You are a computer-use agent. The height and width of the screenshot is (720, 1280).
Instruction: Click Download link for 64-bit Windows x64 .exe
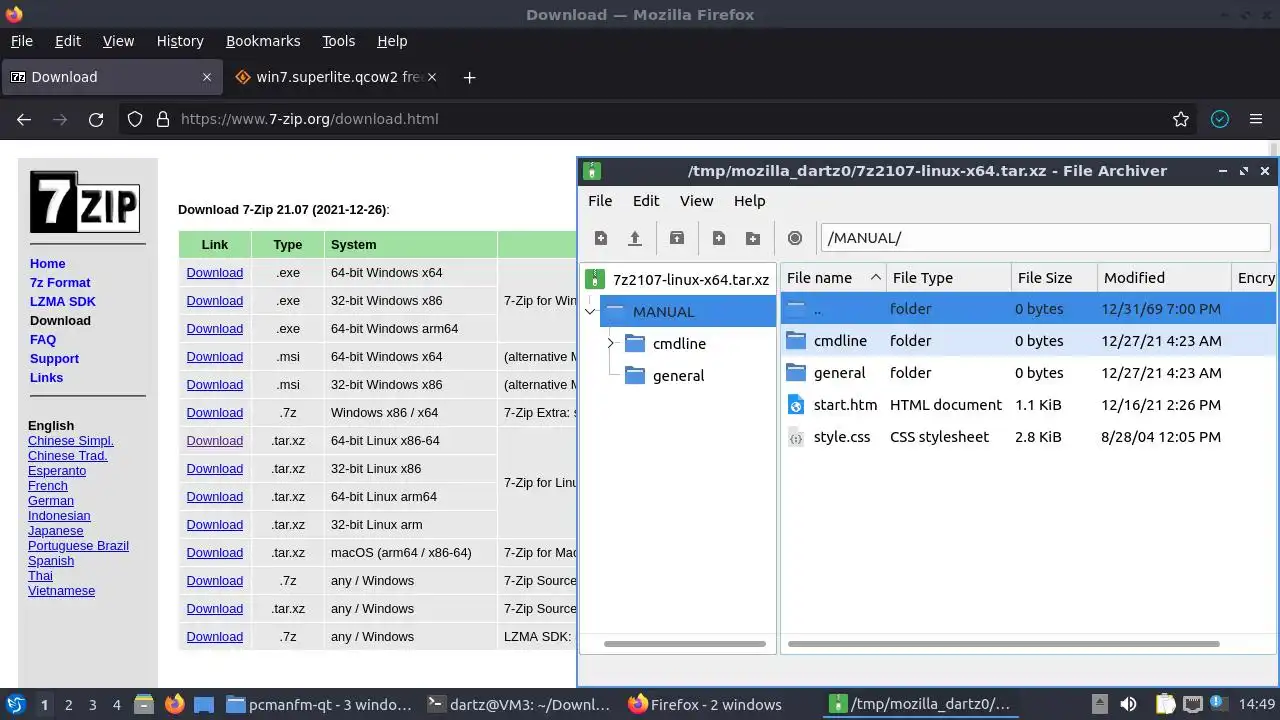click(214, 273)
